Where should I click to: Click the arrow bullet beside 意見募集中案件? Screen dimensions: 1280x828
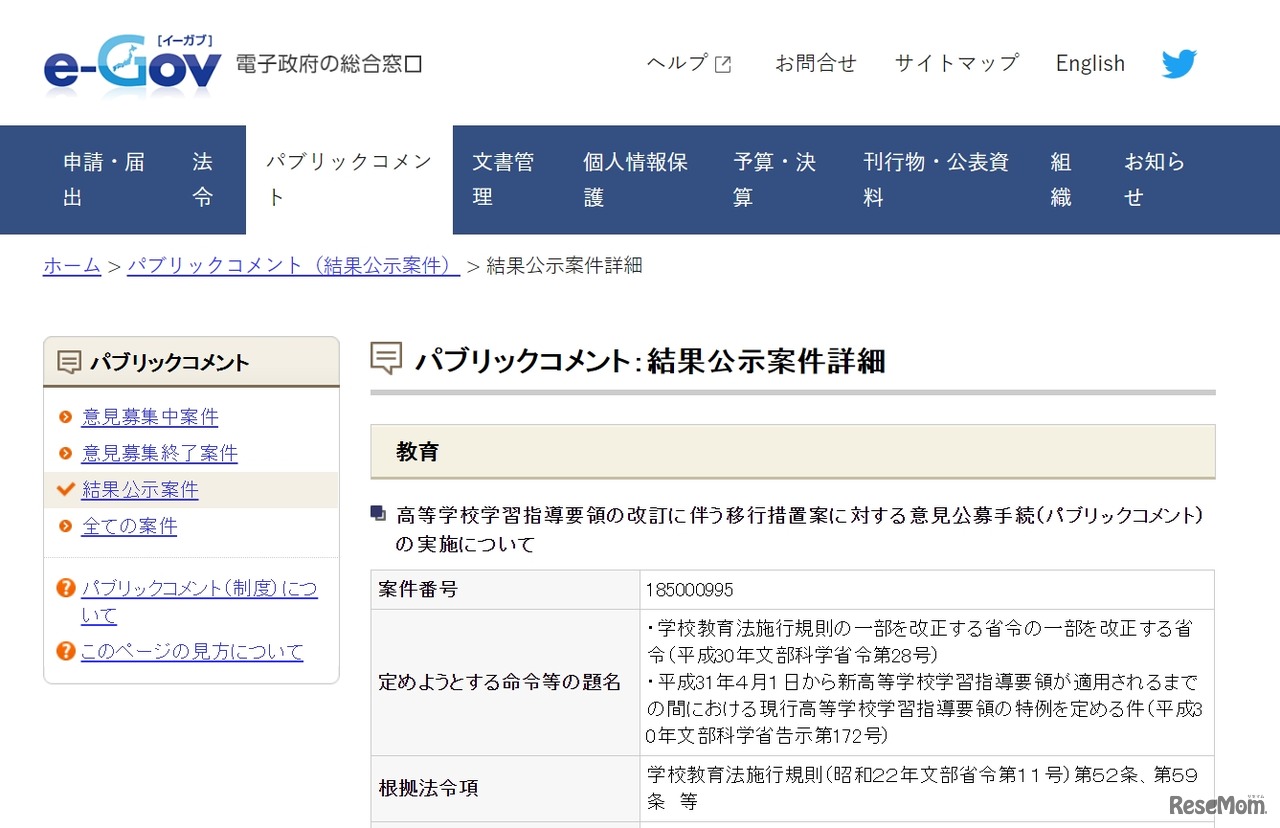(67, 417)
